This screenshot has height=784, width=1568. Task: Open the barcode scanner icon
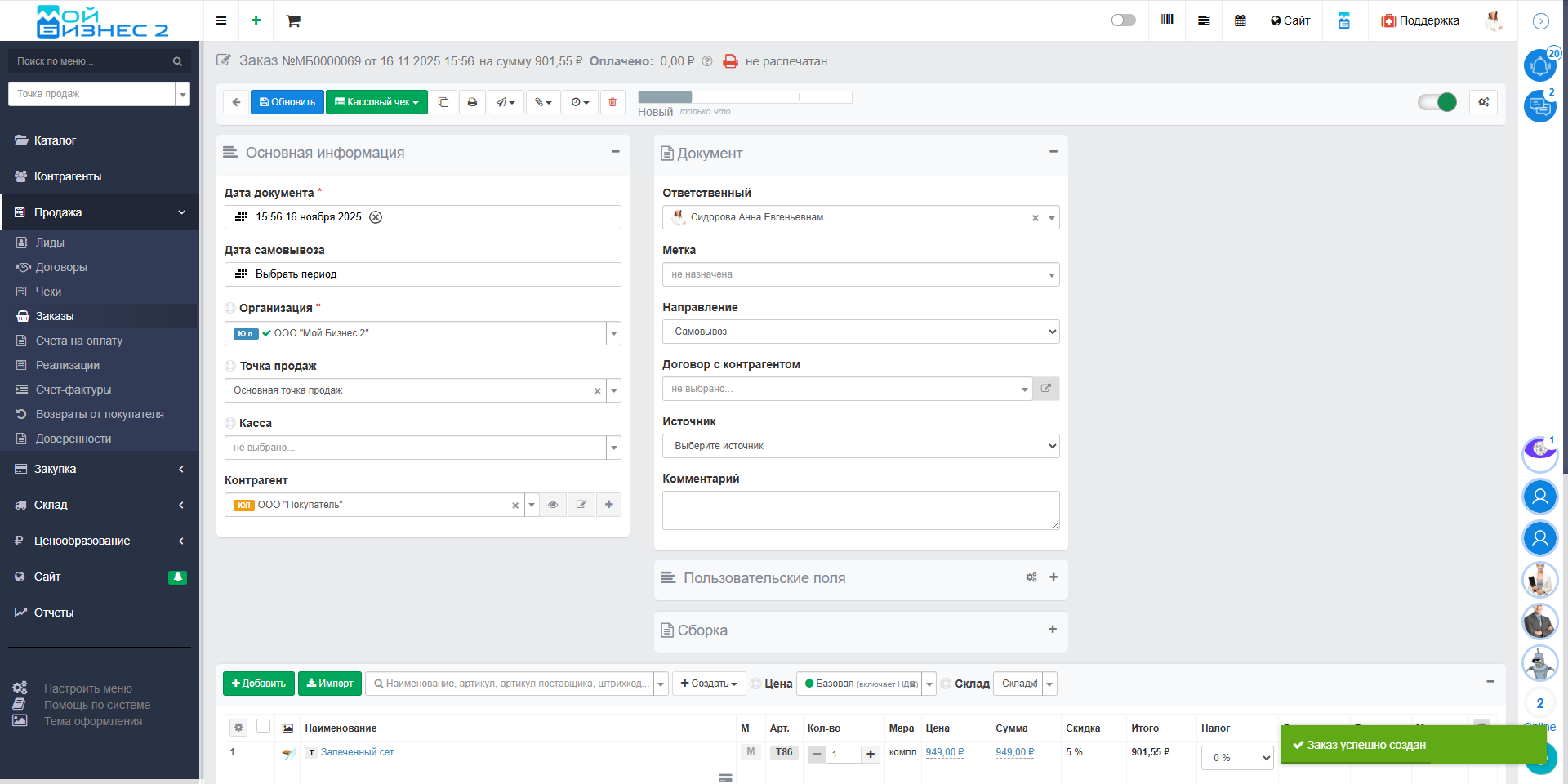click(x=1167, y=20)
